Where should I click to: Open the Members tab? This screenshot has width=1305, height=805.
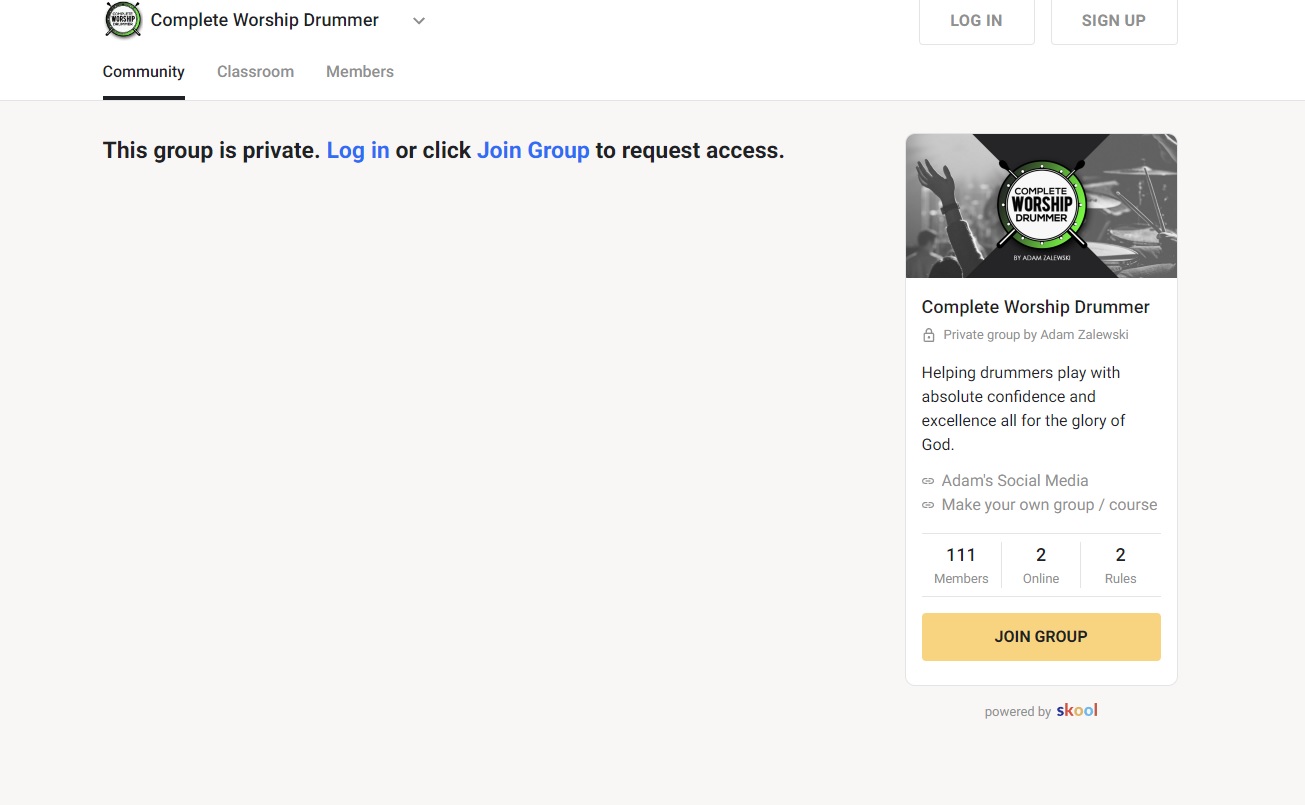tap(359, 71)
